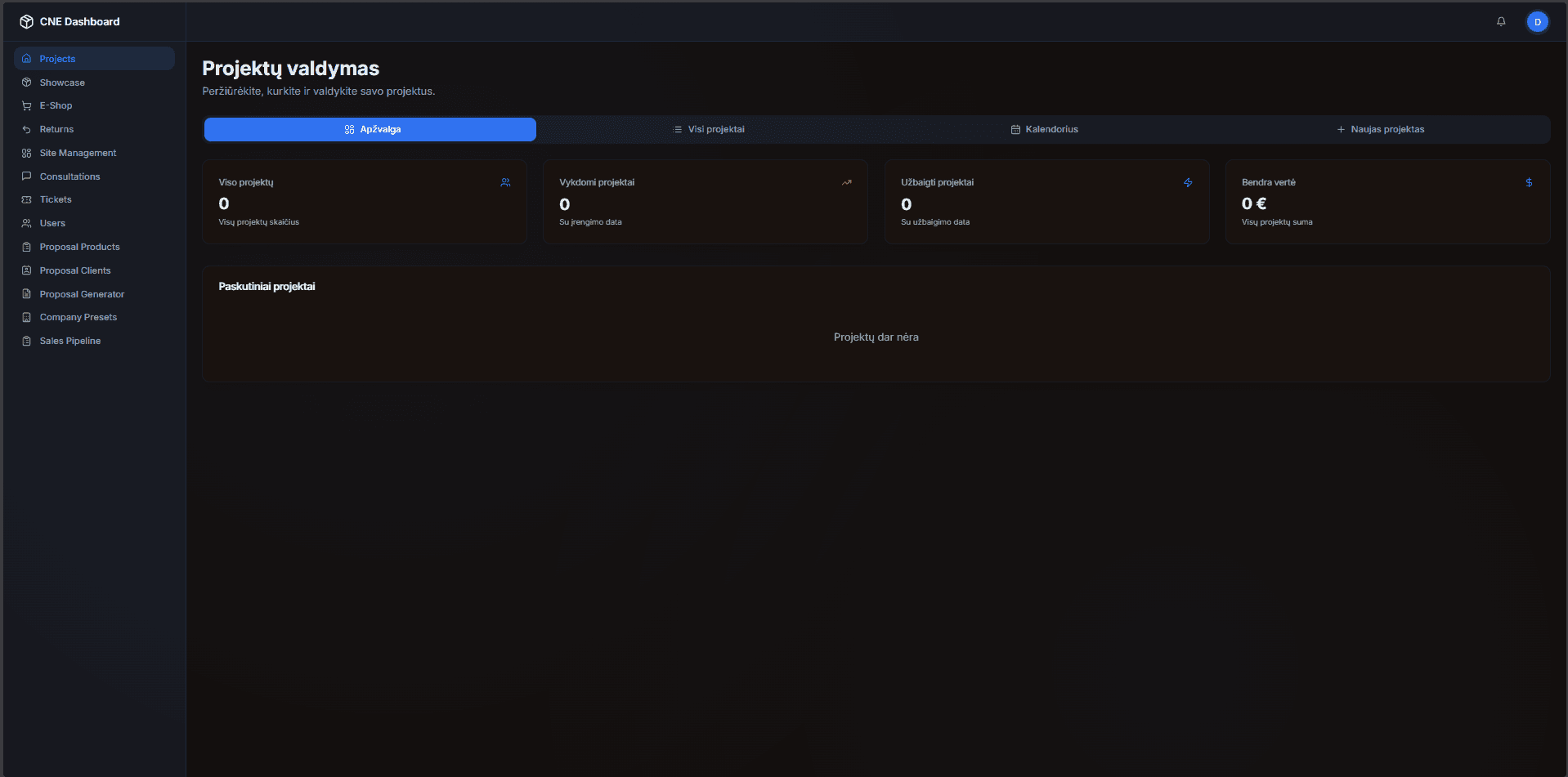Click the Naujas projektas button

pos(1381,129)
